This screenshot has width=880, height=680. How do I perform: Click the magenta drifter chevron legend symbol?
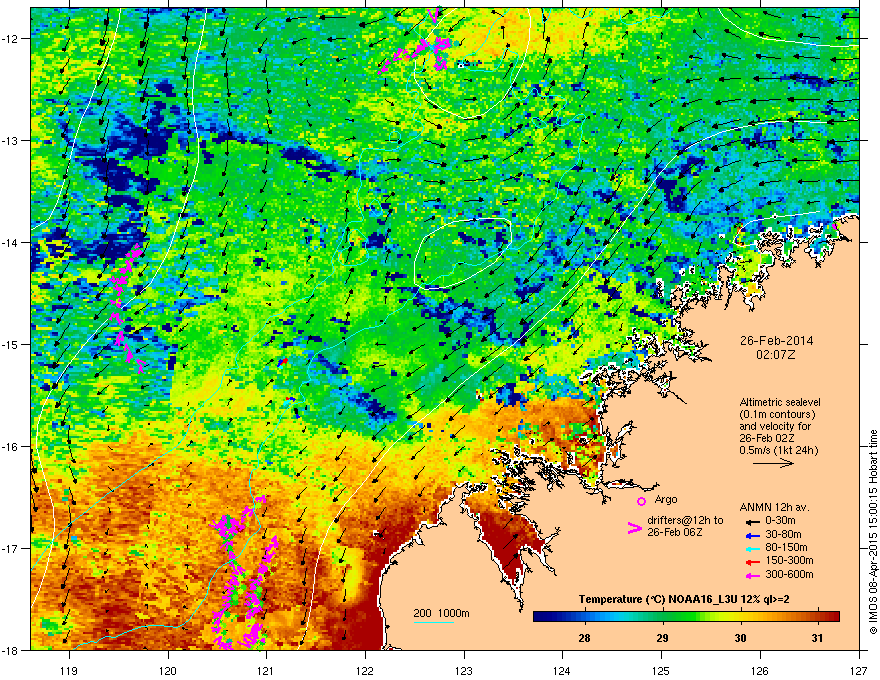pyautogui.click(x=634, y=528)
